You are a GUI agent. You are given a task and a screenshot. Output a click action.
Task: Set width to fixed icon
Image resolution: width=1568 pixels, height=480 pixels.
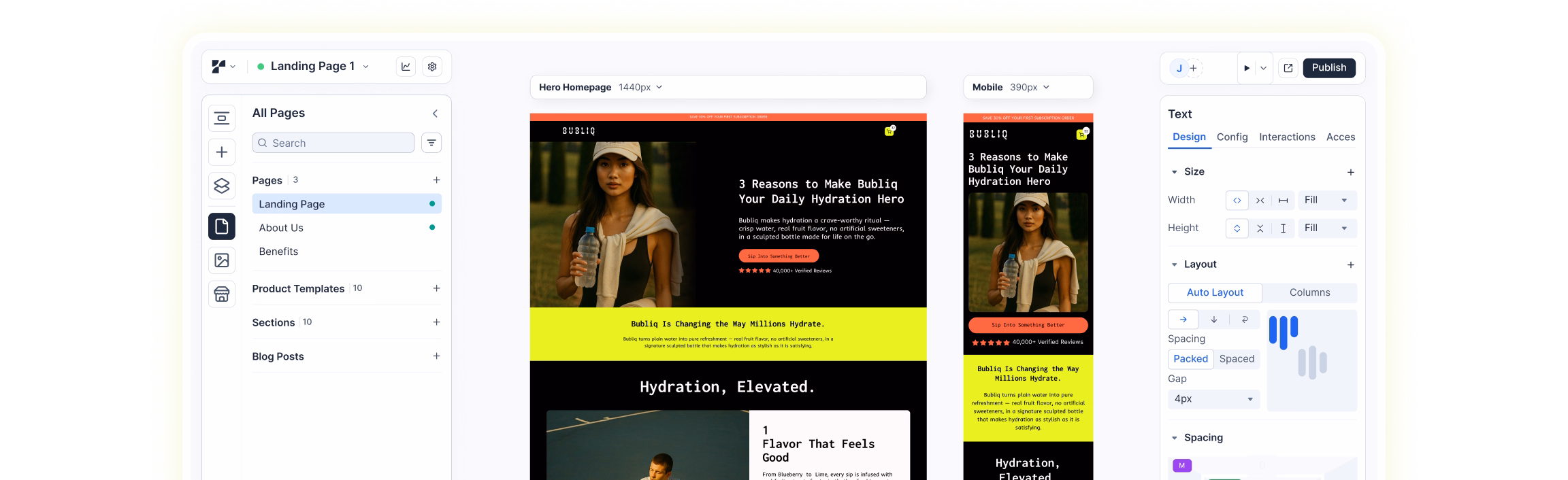[1283, 201]
